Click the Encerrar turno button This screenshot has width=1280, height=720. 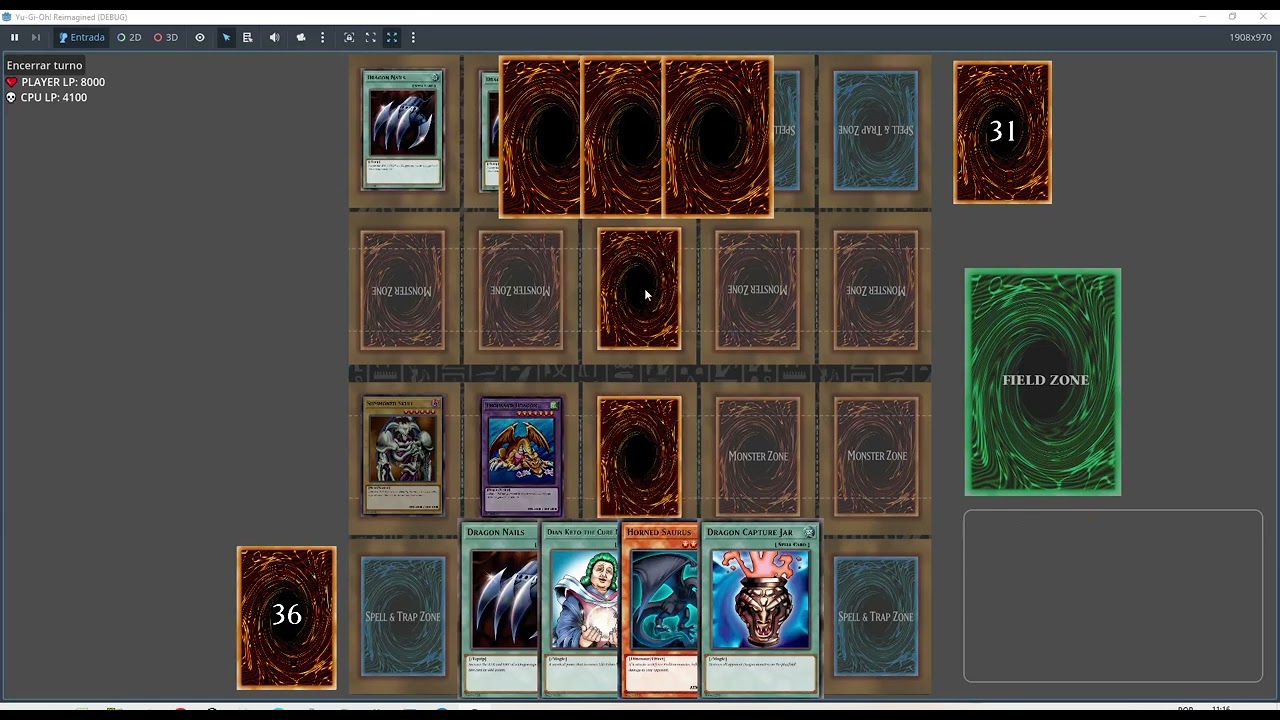45,65
